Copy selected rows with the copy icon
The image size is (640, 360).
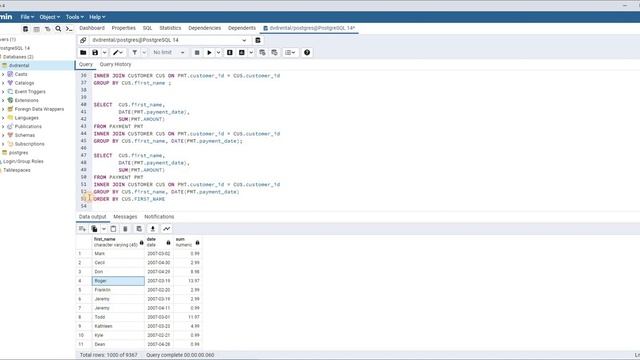94,229
